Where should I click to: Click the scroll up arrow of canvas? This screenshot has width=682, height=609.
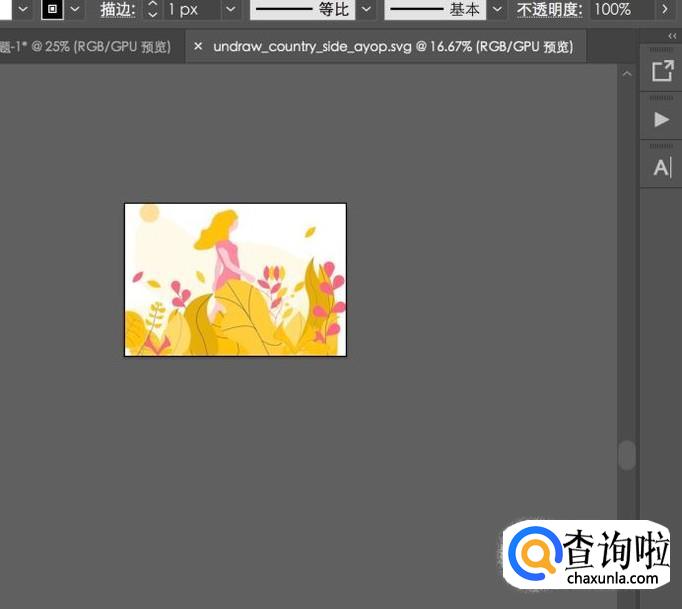point(627,74)
